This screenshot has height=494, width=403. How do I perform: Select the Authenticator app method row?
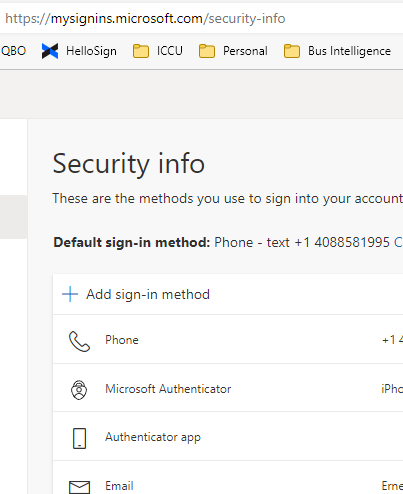pyautogui.click(x=228, y=437)
